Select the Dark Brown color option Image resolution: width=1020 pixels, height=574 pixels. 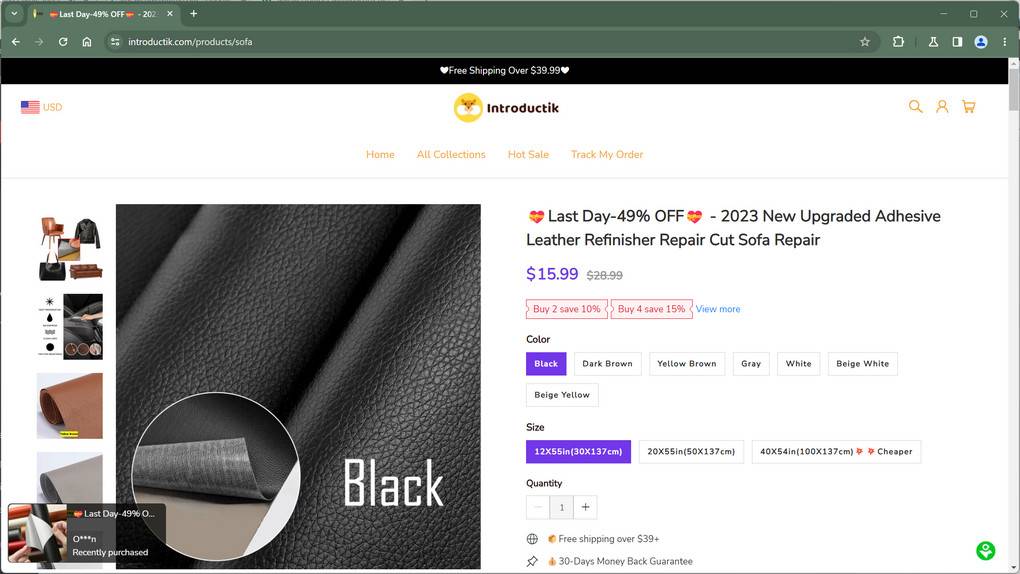pyautogui.click(x=607, y=364)
